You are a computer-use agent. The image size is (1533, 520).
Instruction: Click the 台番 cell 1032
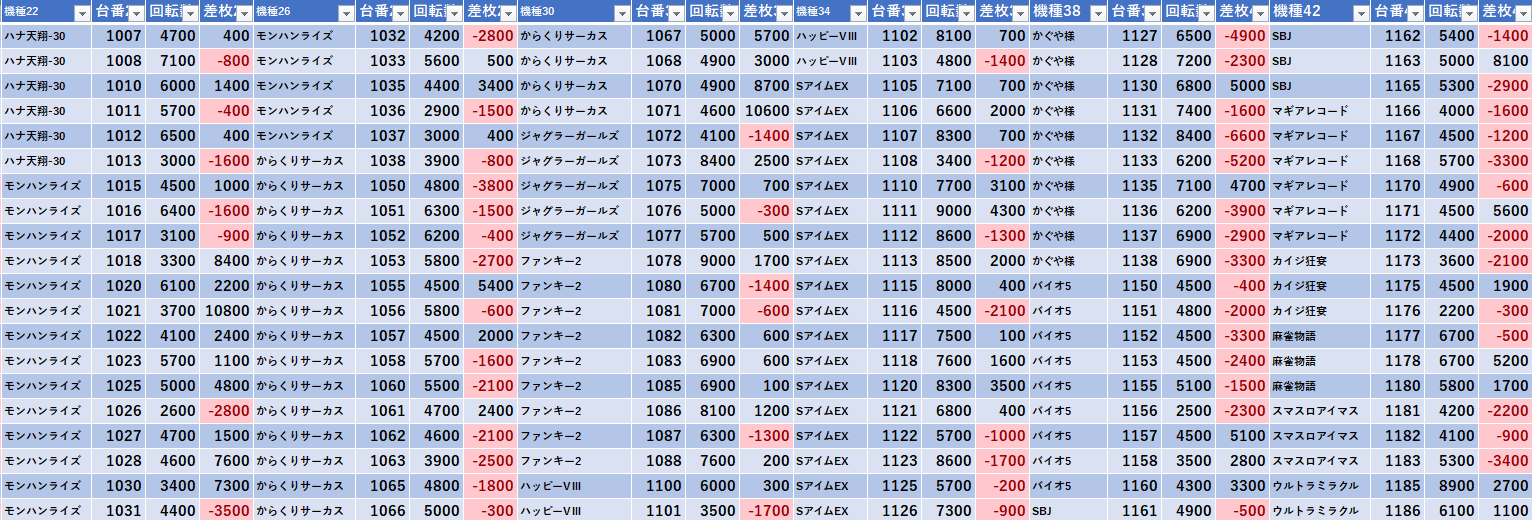pos(382,36)
